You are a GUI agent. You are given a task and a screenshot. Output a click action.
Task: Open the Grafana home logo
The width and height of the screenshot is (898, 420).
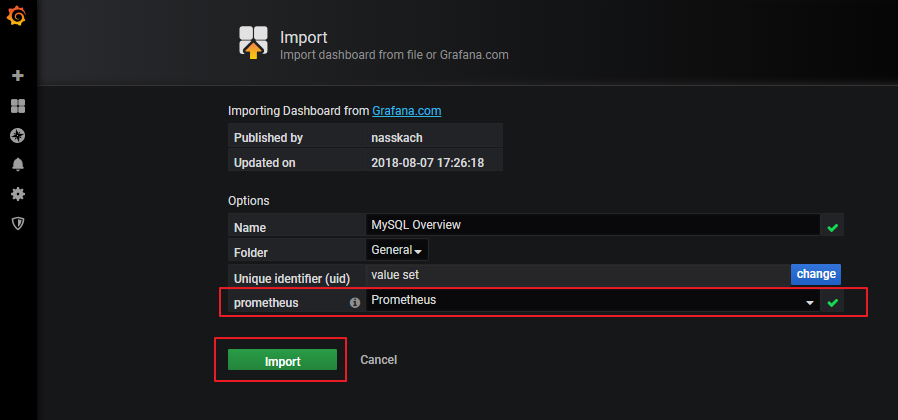tap(16, 16)
